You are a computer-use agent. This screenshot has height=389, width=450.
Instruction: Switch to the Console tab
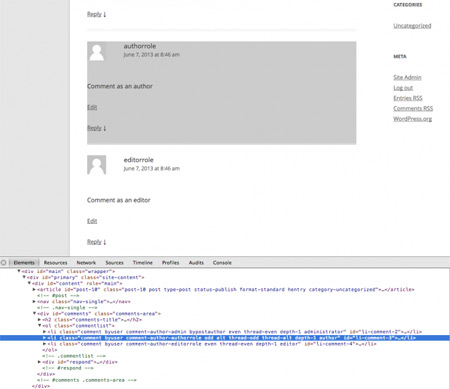pos(222,263)
